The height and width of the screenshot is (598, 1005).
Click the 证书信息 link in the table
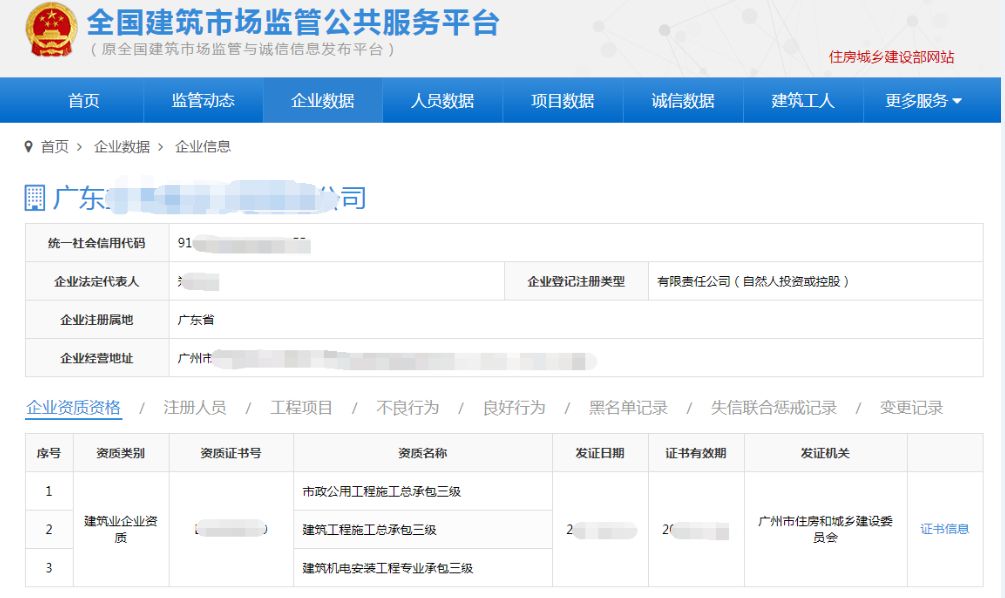944,530
